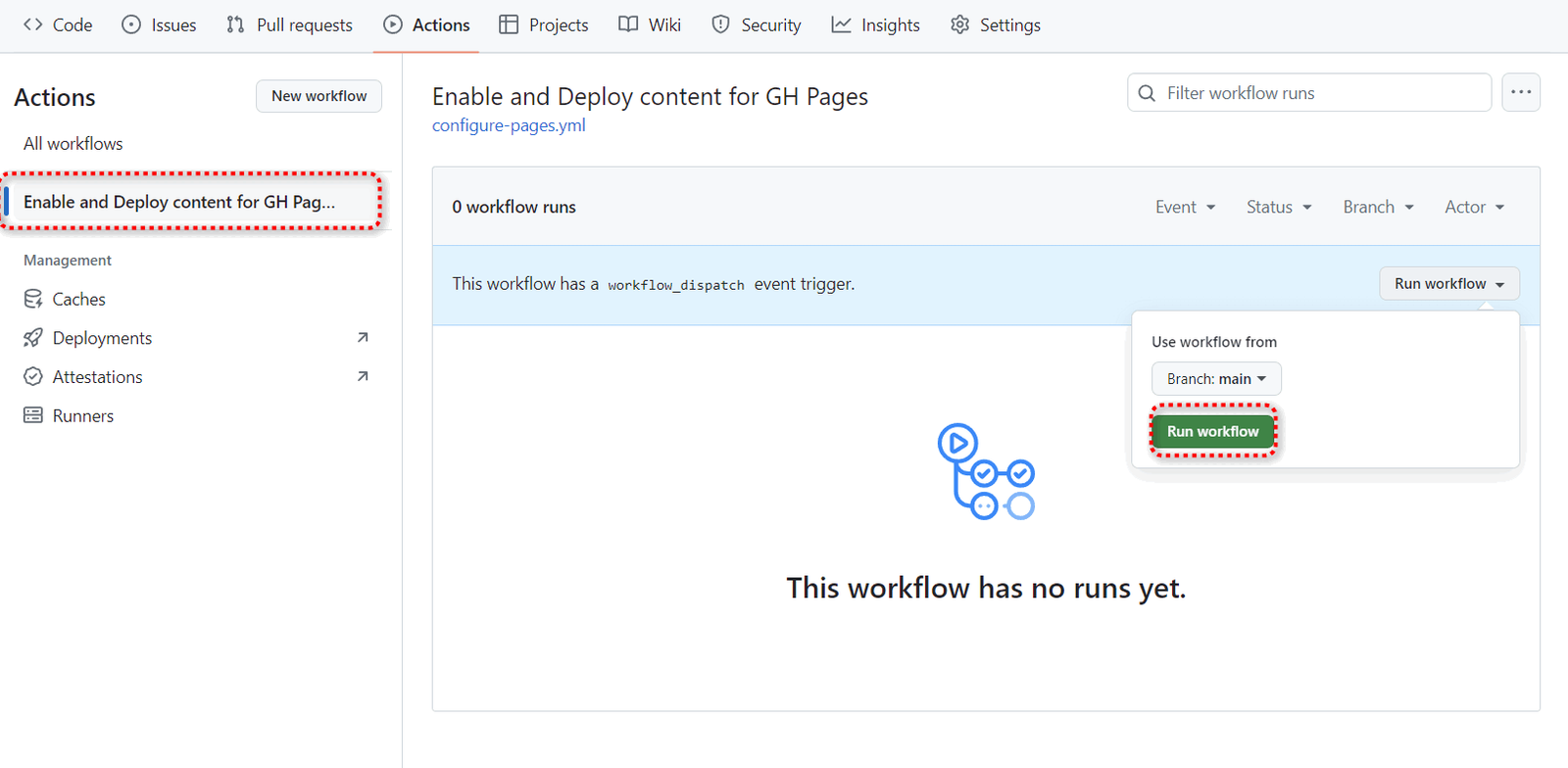
Task: Click external link arrow beside Attestations
Action: click(x=363, y=376)
